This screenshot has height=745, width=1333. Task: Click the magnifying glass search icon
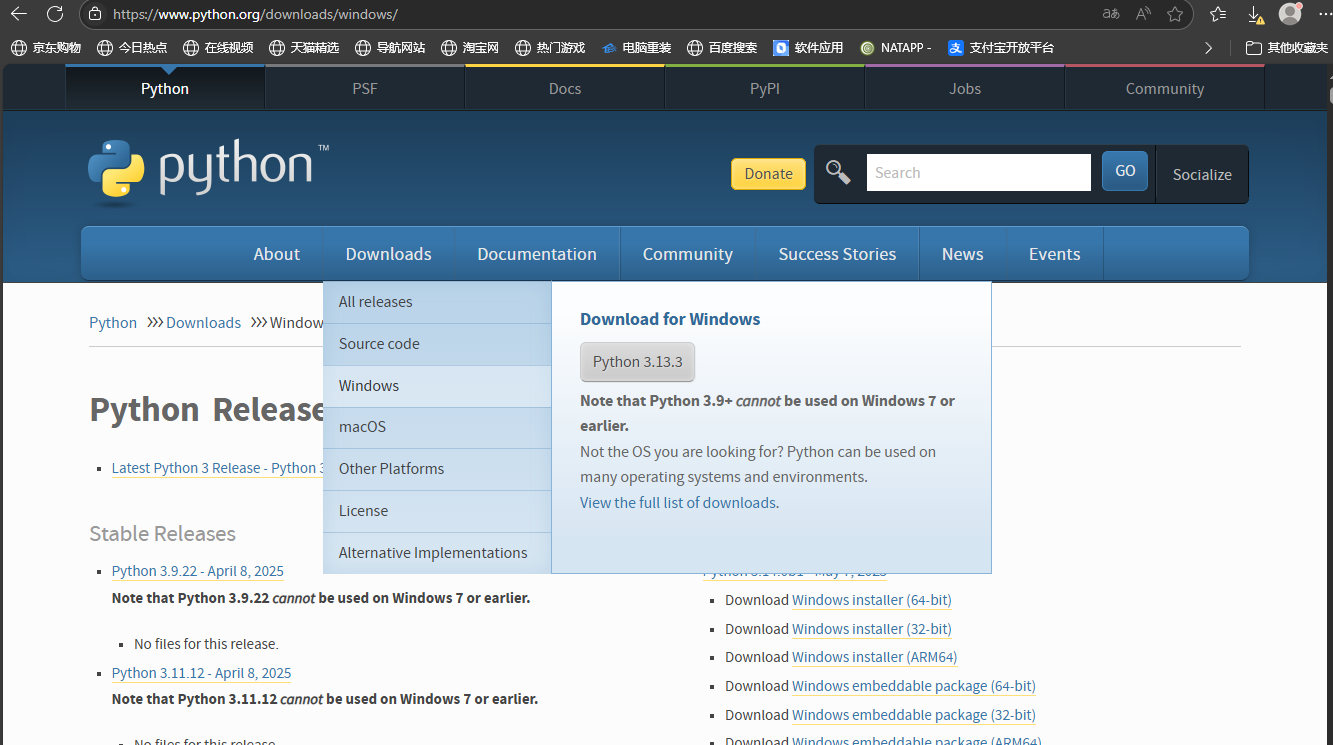(838, 173)
